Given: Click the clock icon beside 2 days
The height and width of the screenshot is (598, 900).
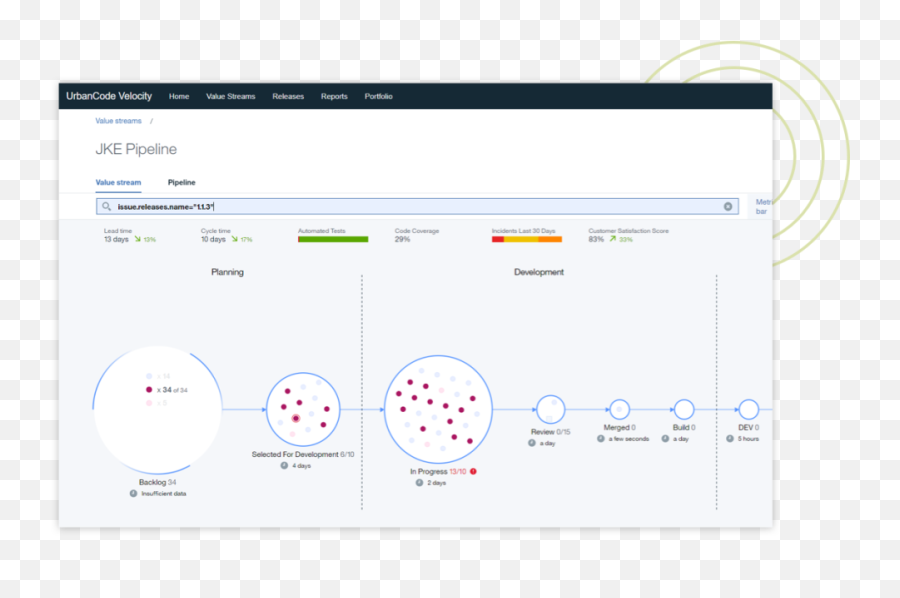Looking at the screenshot, I should (420, 483).
